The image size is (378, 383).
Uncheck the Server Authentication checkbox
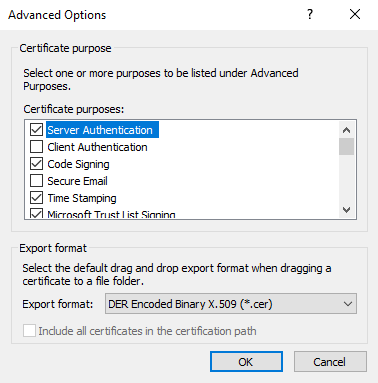tap(36, 130)
